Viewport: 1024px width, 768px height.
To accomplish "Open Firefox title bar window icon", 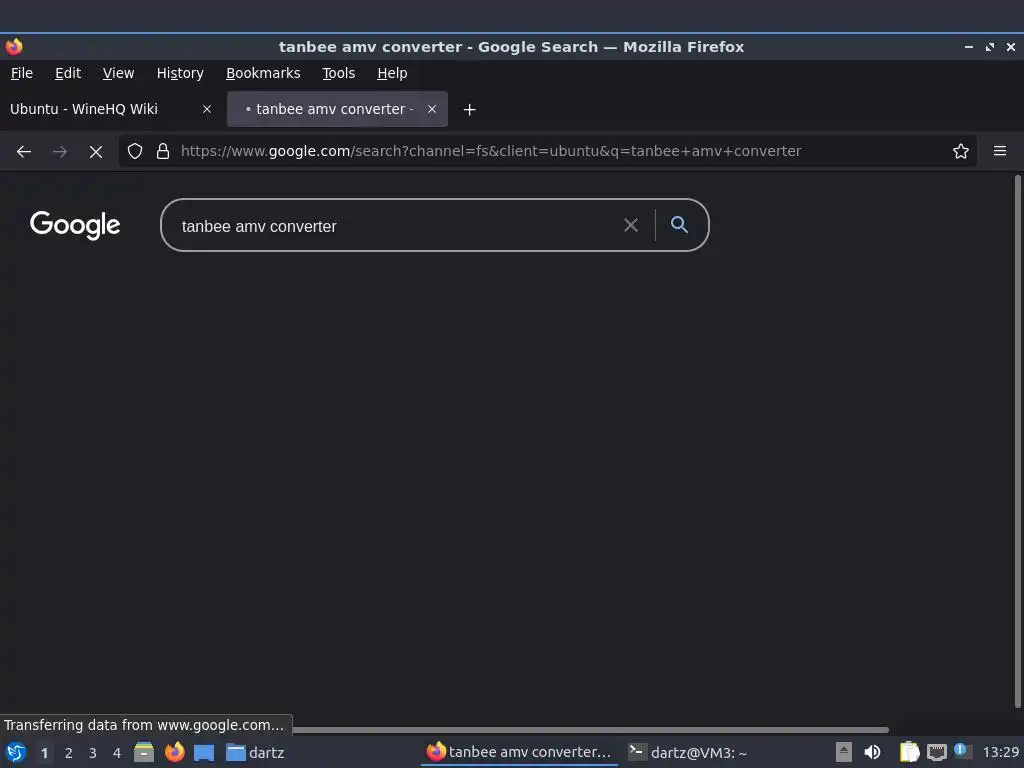I will (x=14, y=46).
